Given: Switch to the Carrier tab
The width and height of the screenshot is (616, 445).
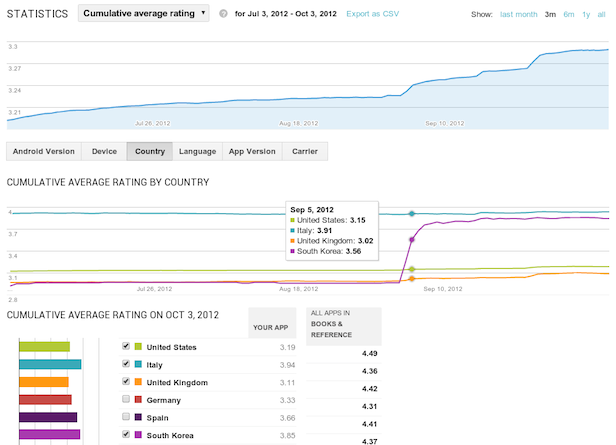Looking at the screenshot, I should click(x=305, y=151).
